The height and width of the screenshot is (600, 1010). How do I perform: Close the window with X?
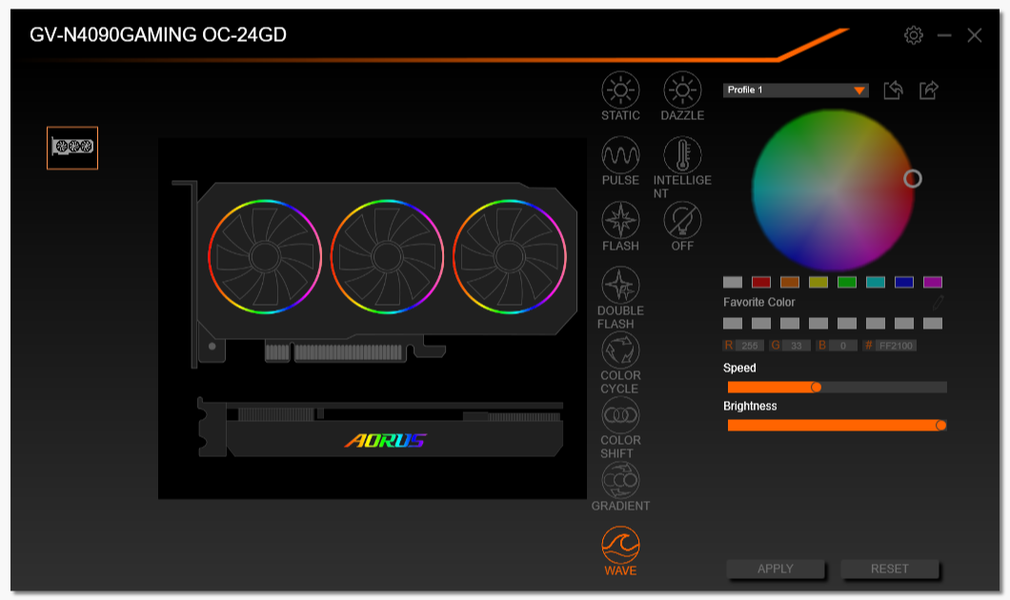click(975, 35)
